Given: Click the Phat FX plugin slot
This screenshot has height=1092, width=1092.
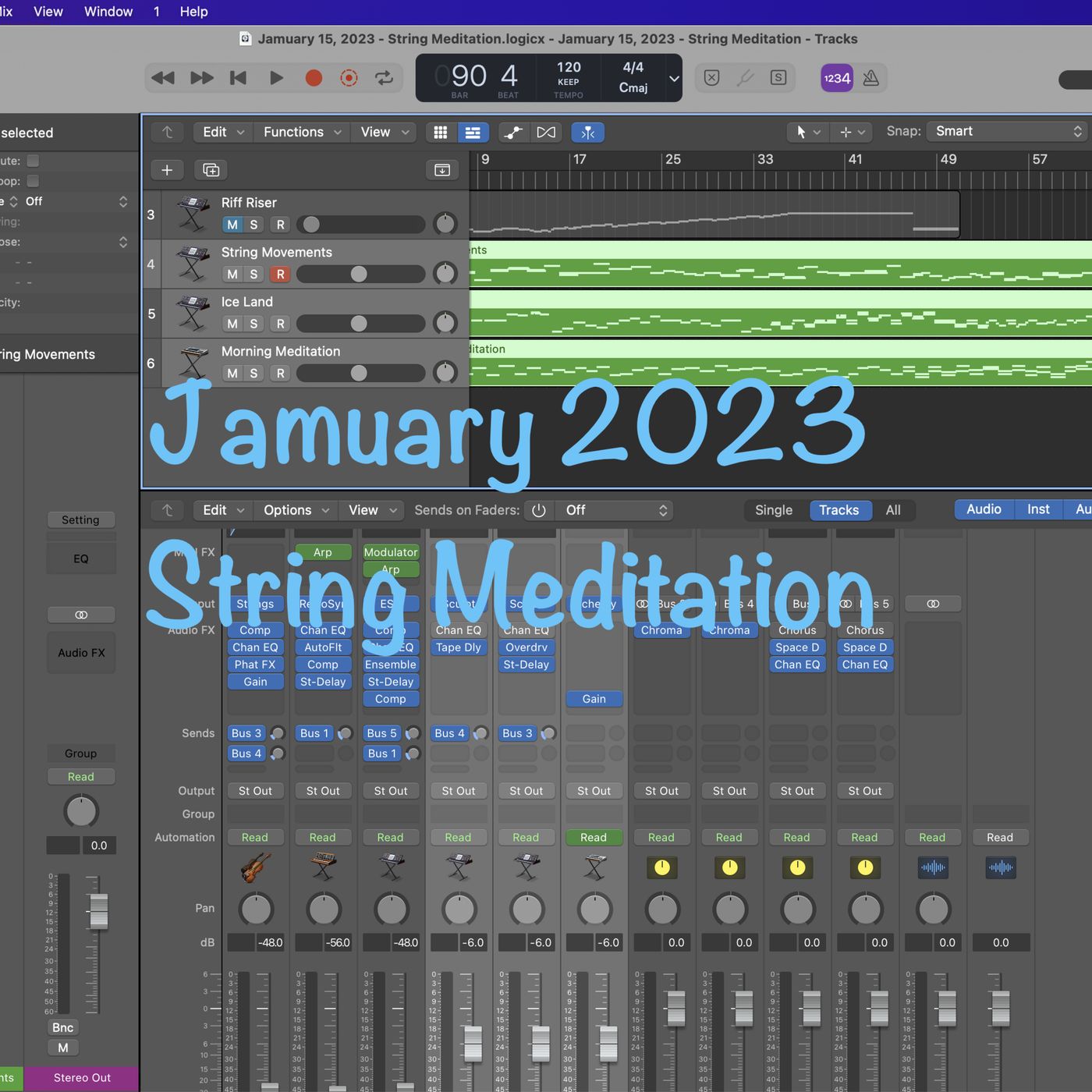Looking at the screenshot, I should (255, 665).
